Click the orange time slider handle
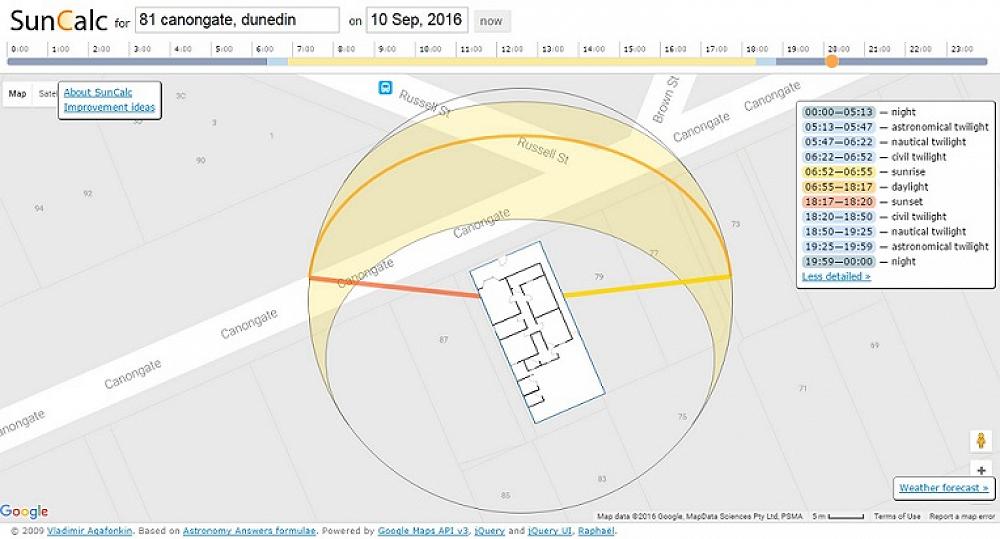1000x539 pixels. pos(831,62)
